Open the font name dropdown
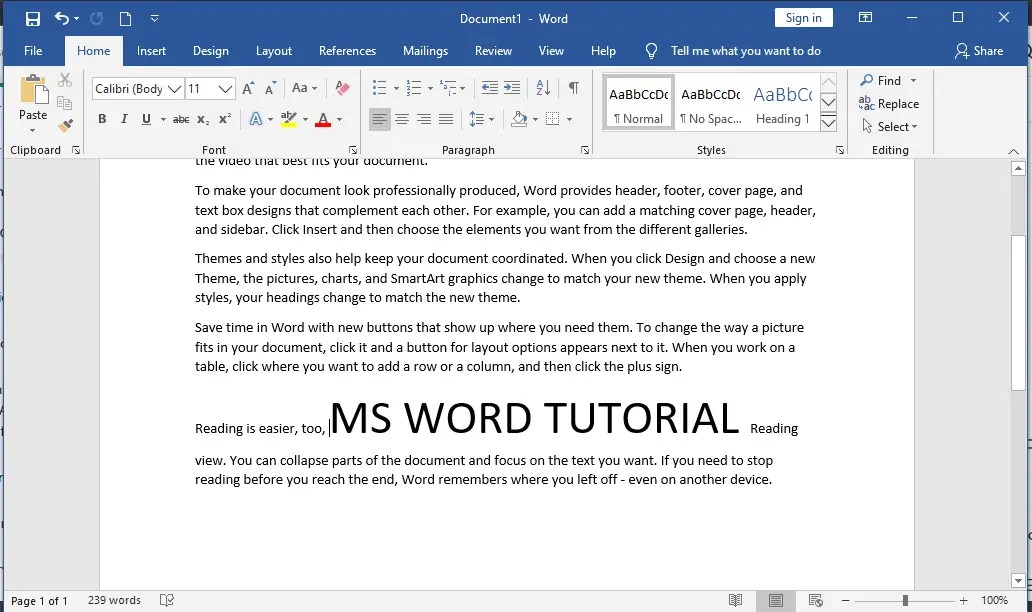This screenshot has width=1032, height=612. point(174,89)
